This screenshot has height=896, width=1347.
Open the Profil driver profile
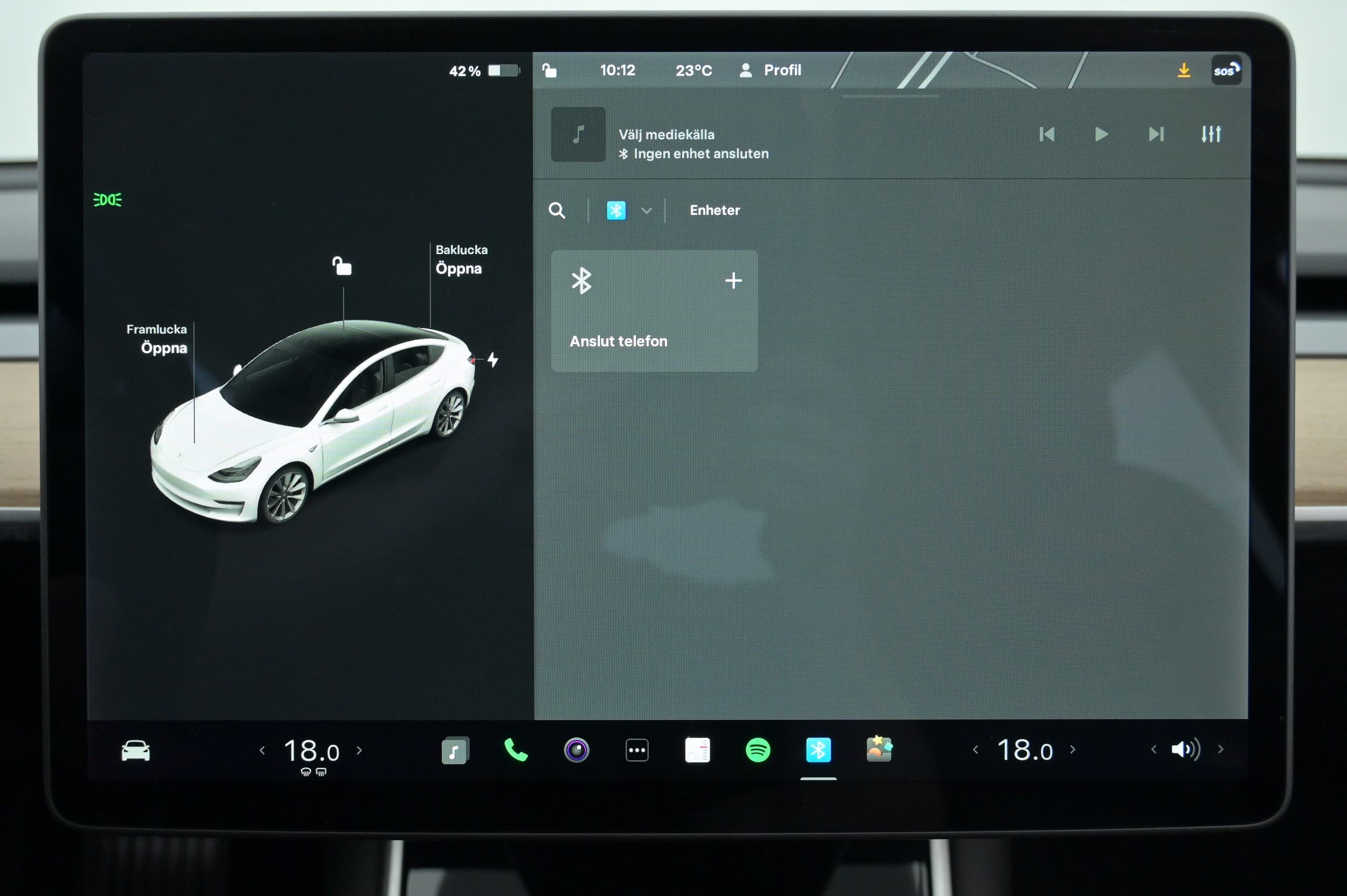point(770,70)
